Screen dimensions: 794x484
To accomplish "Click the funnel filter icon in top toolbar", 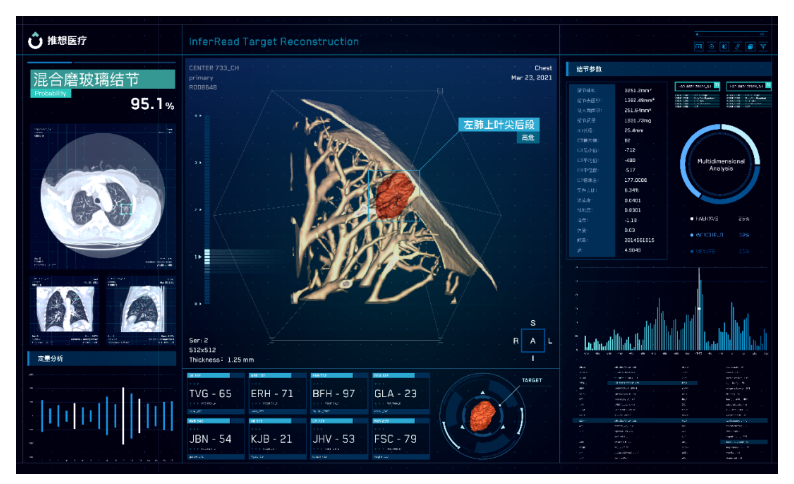I will click(763, 46).
